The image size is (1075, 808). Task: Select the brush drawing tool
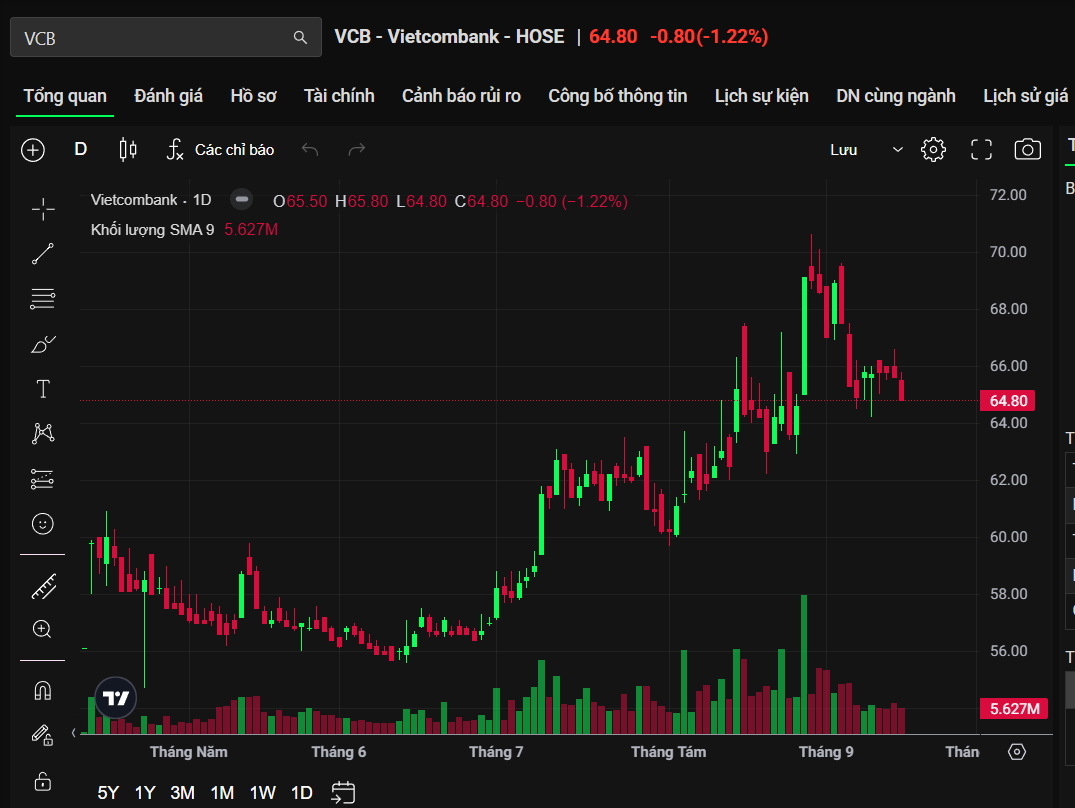(43, 344)
